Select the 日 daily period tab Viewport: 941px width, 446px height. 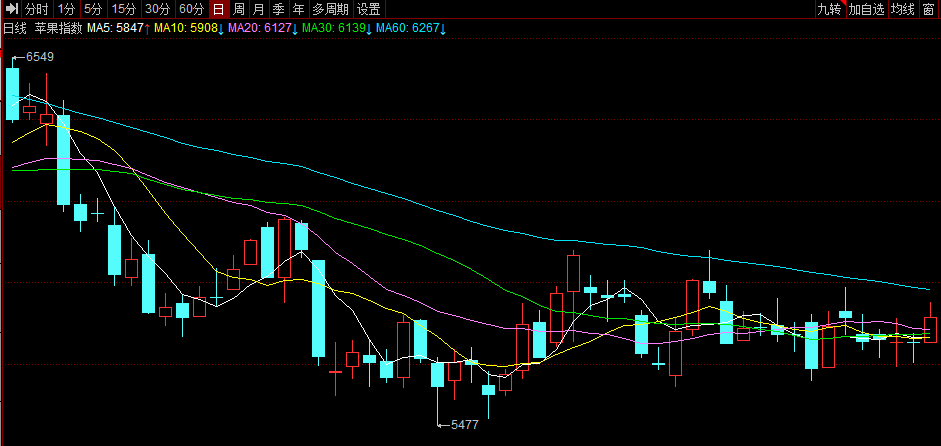tap(219, 8)
